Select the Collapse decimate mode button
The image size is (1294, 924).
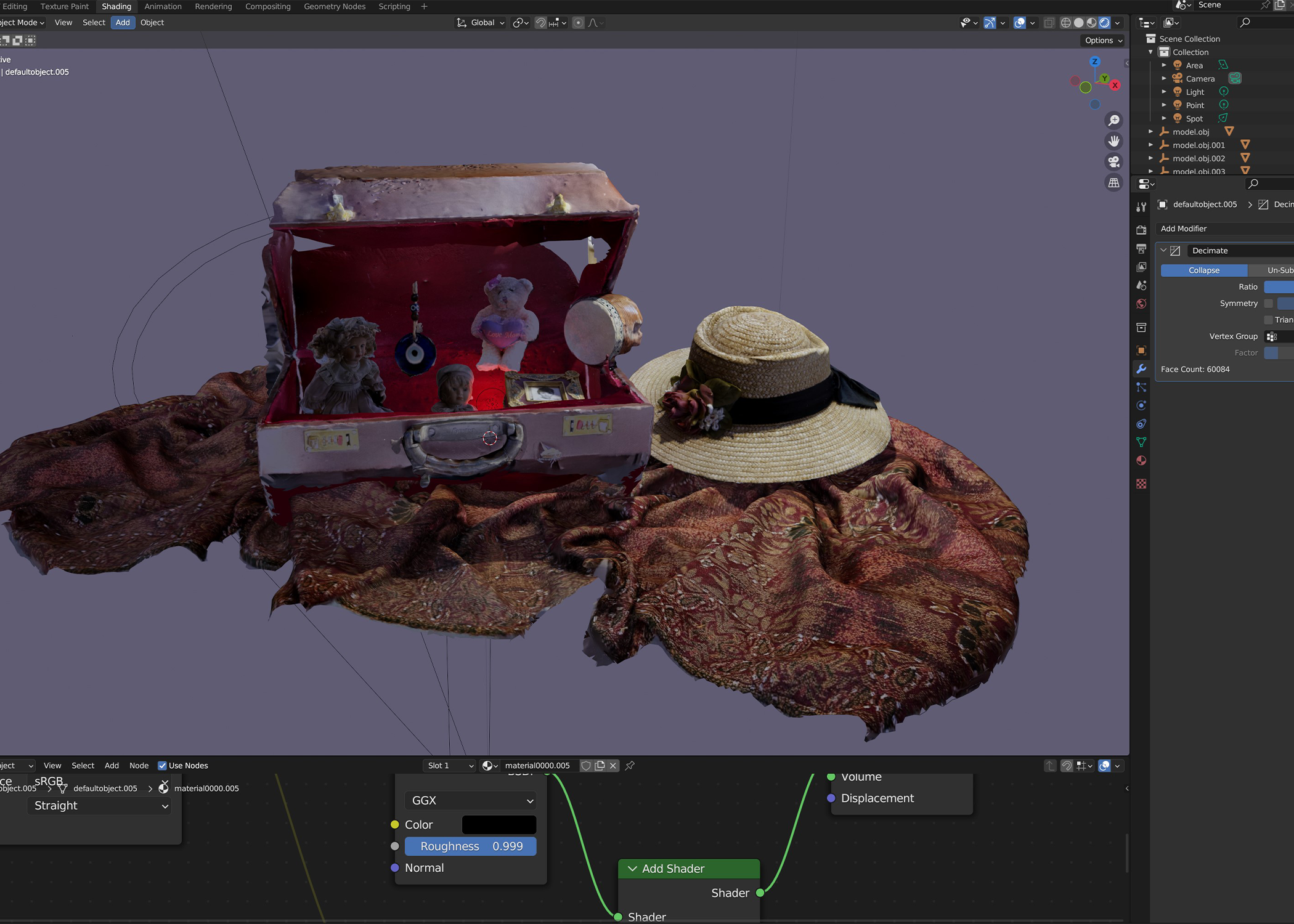point(1203,270)
